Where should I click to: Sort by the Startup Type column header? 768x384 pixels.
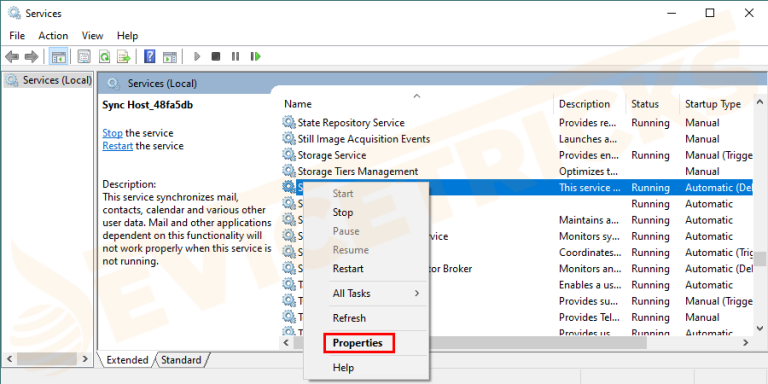[713, 104]
